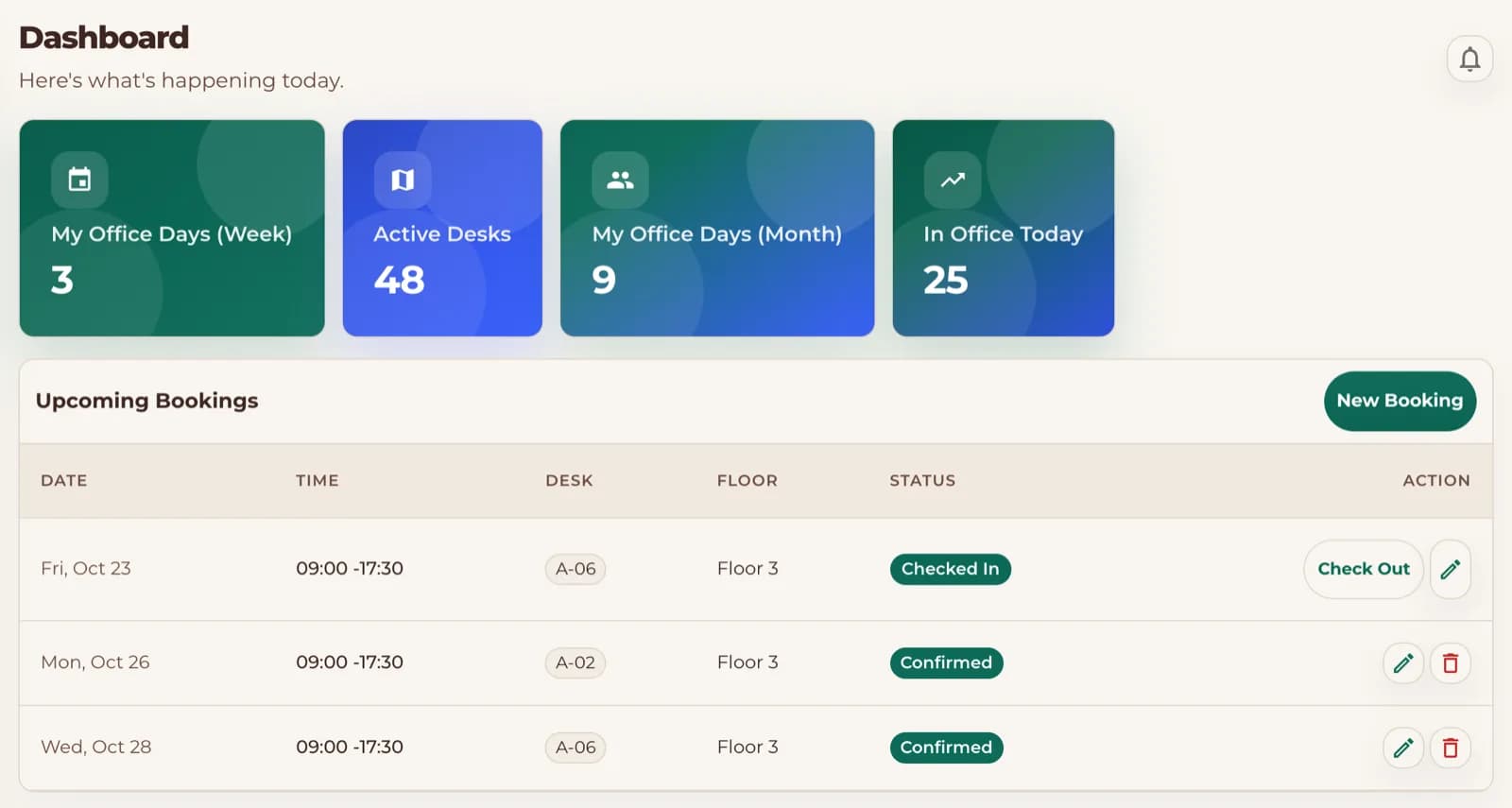
Task: Click the 09:00 -17:30 time on Oct 26 row
Action: tap(350, 662)
